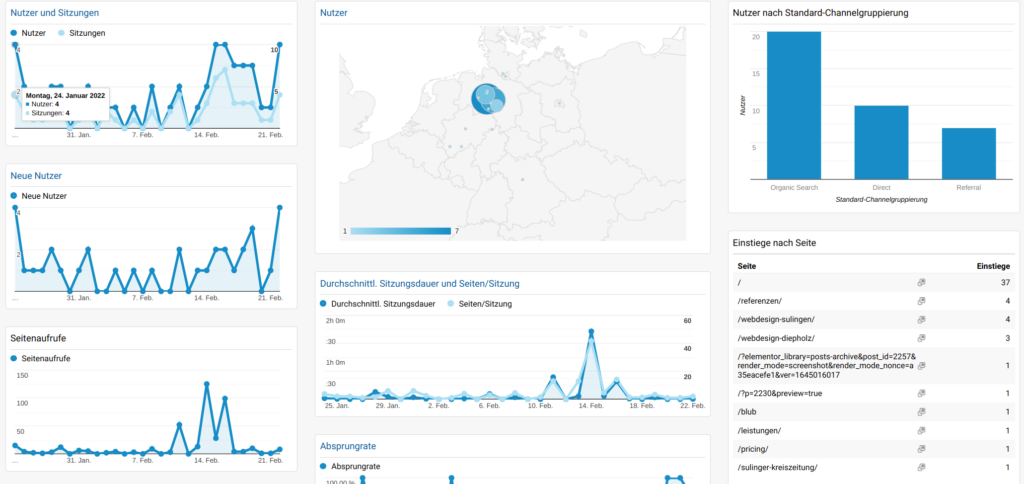Open the "Nutzer" map widget title
This screenshot has height=484, width=1024.
click(334, 12)
